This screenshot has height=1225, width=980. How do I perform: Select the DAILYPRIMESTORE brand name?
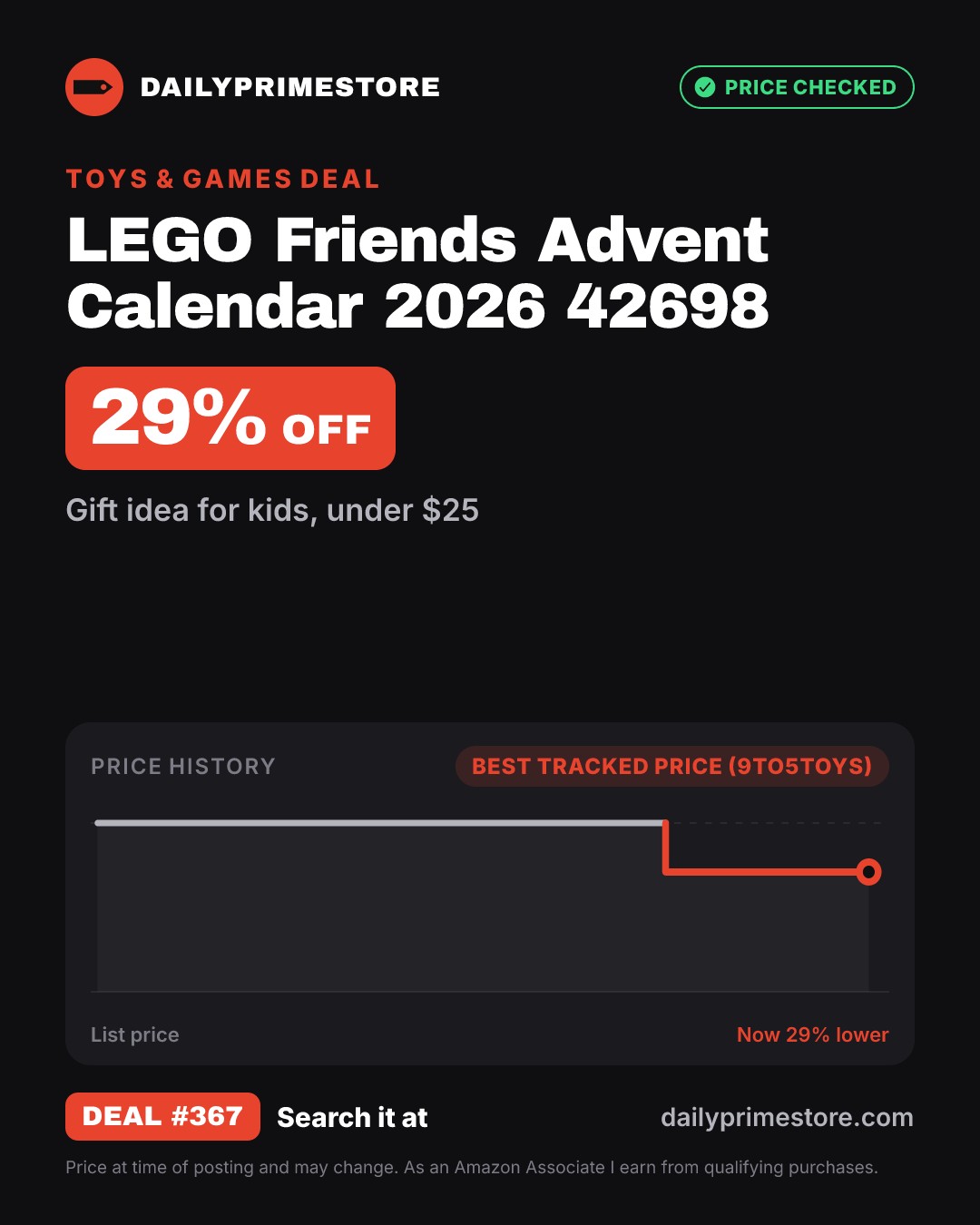(x=290, y=87)
